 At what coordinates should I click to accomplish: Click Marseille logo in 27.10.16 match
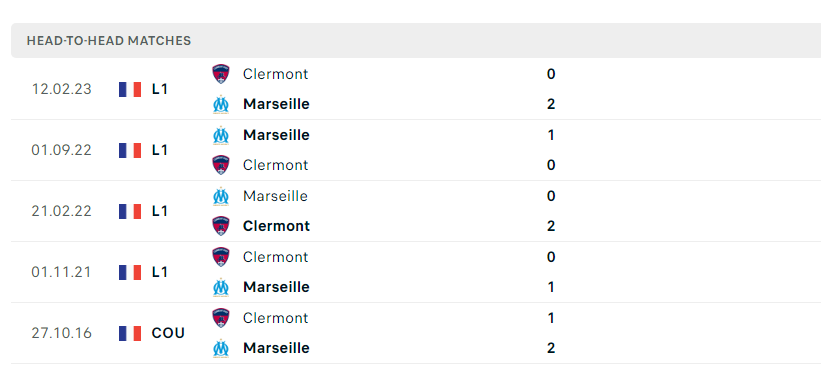[220, 348]
